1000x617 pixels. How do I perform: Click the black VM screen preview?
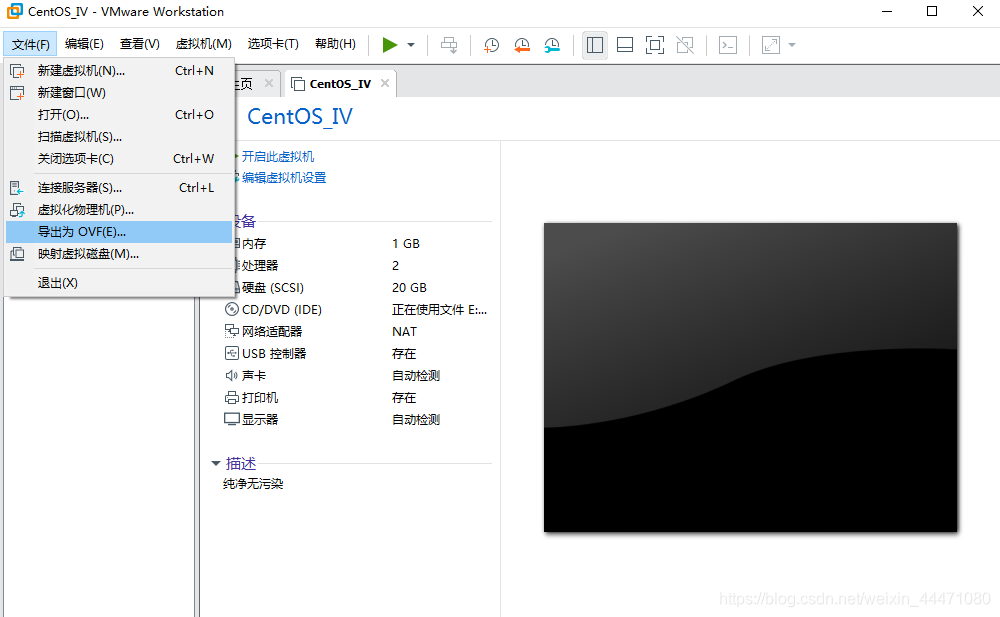750,377
